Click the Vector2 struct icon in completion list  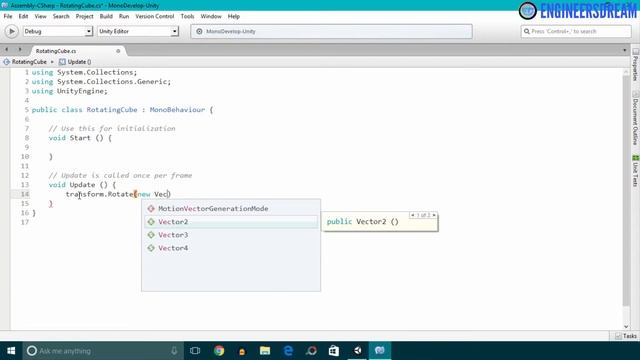point(151,222)
